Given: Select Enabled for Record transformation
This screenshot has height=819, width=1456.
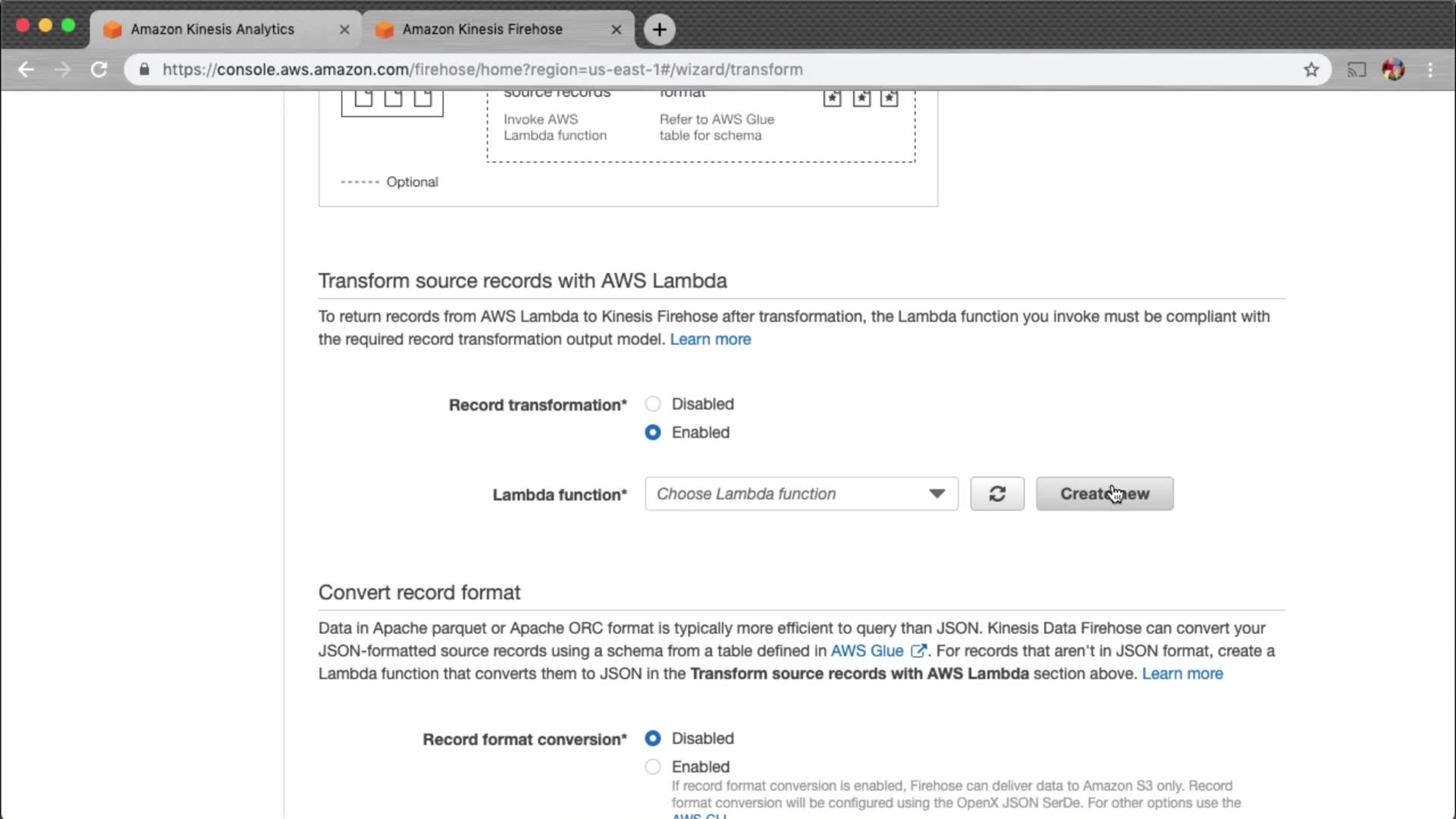Looking at the screenshot, I should (652, 432).
